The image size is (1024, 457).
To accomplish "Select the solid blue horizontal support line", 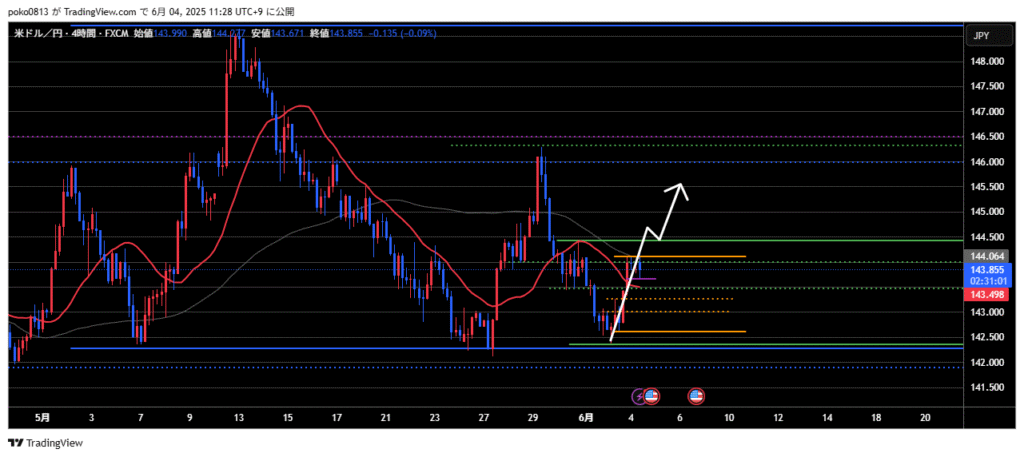I will tap(300, 349).
